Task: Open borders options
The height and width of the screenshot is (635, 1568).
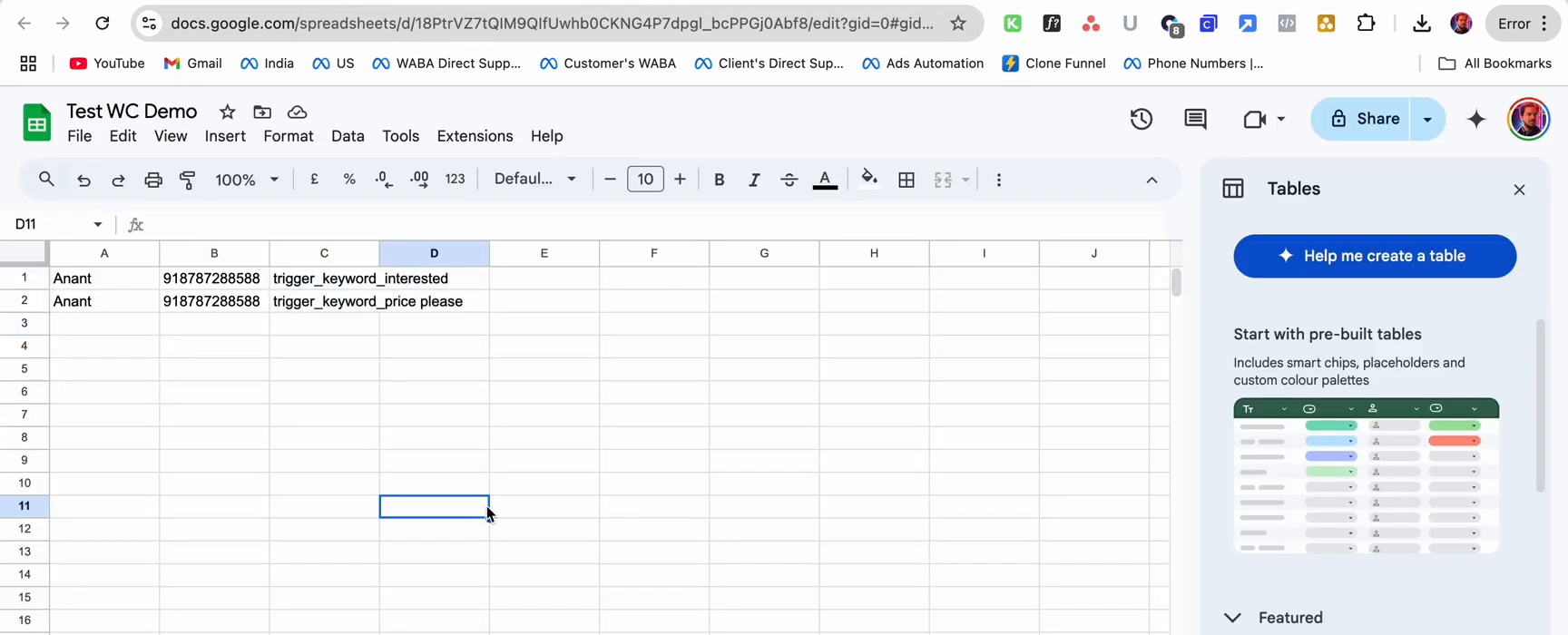Action: 906,180
